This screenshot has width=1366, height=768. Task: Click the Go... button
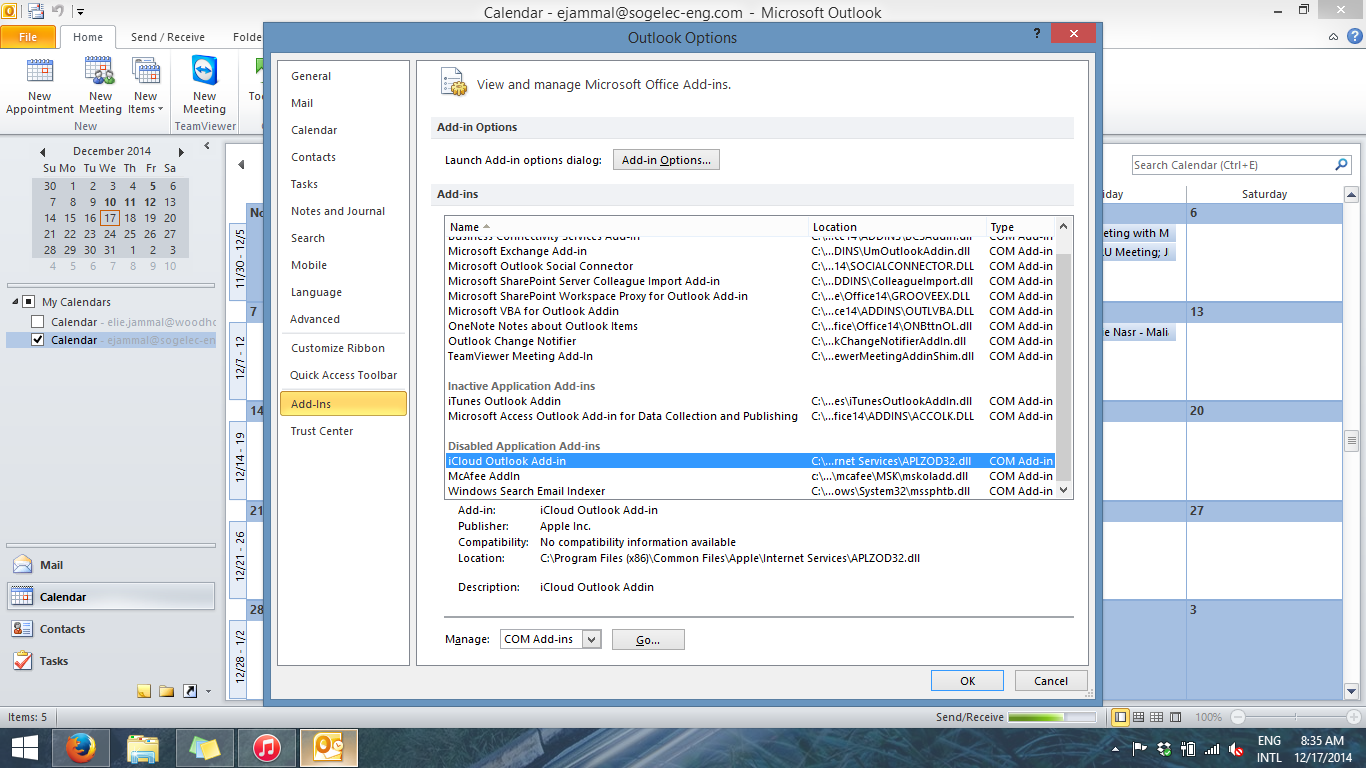(648, 640)
